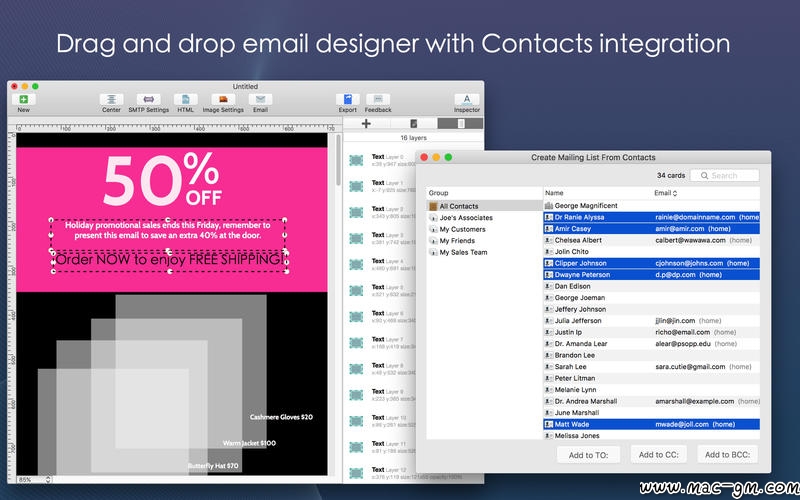Select the Joe's Associates group
800x500 pixels.
tap(484, 218)
